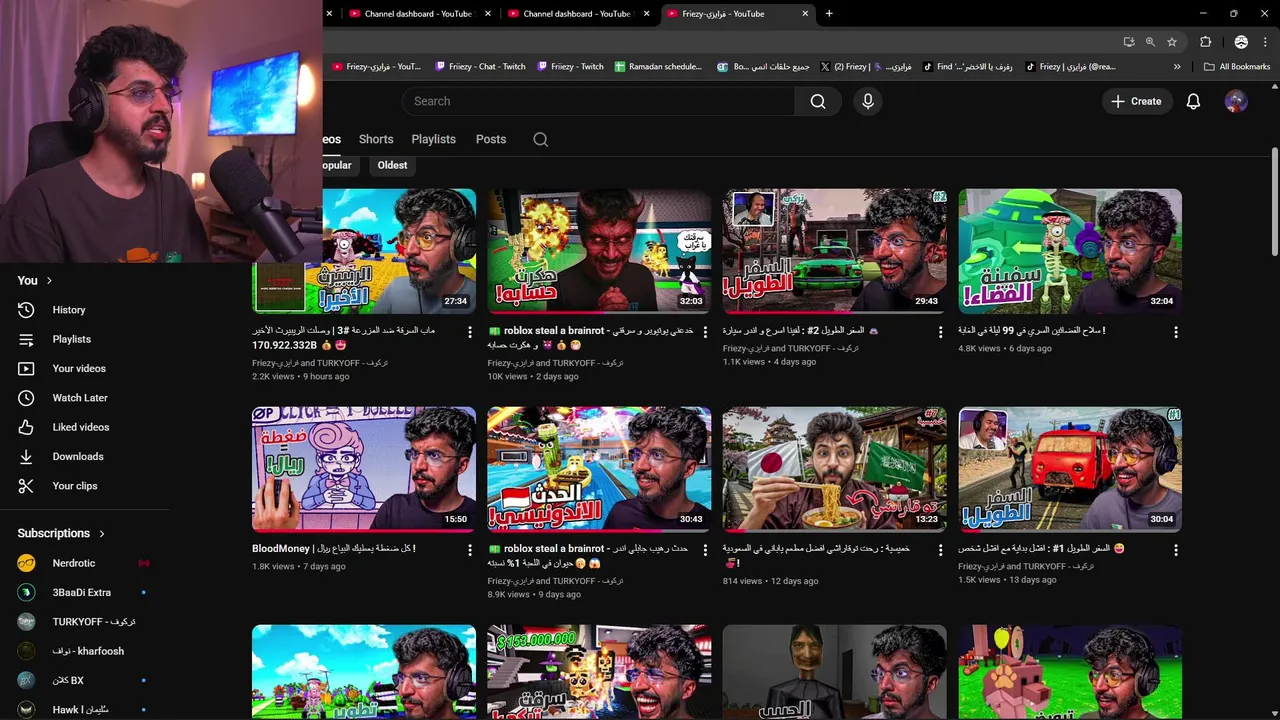Image resolution: width=1280 pixels, height=720 pixels.
Task: Open the BloodMoney video title
Action: (334, 548)
